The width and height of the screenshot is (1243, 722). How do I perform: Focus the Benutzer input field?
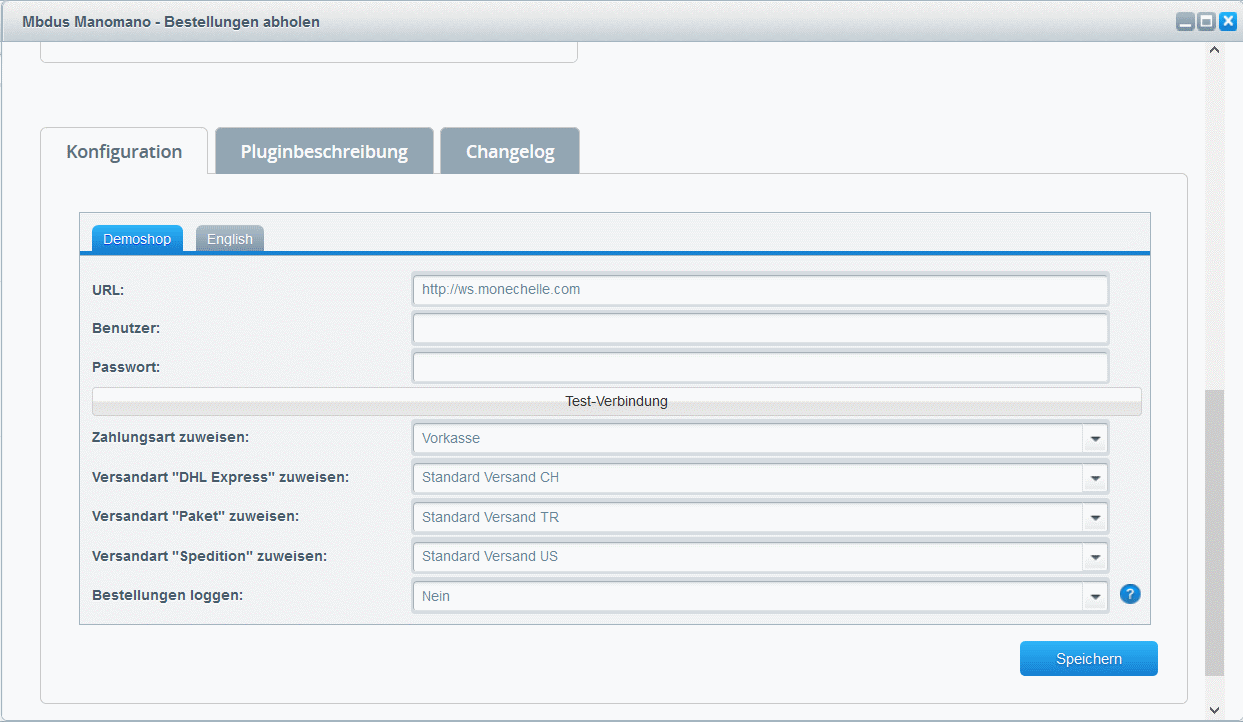point(760,328)
